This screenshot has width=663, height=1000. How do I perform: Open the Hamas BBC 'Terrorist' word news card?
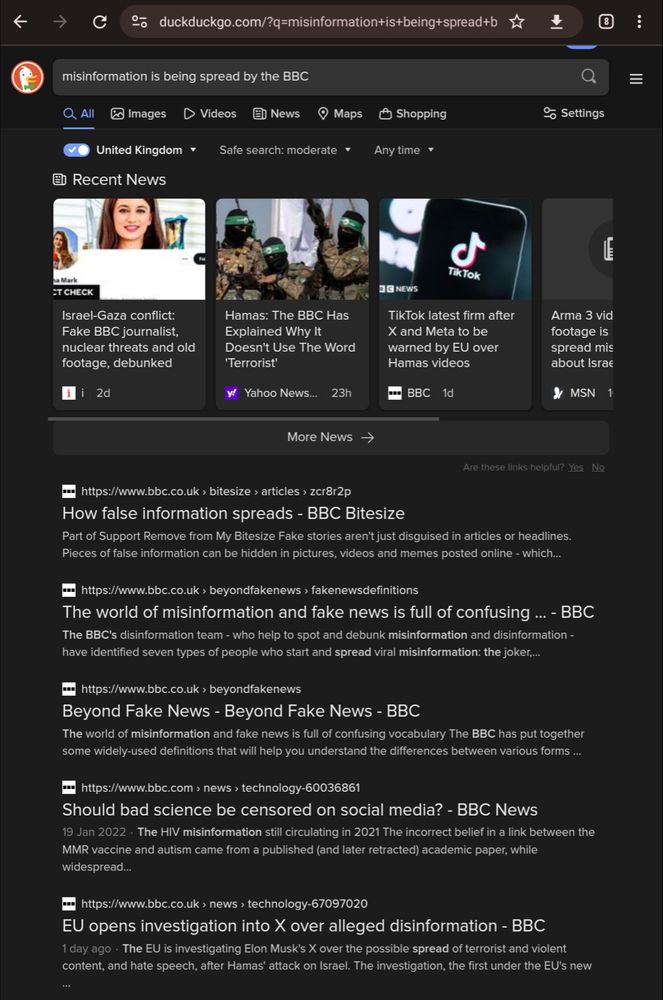pyautogui.click(x=292, y=304)
